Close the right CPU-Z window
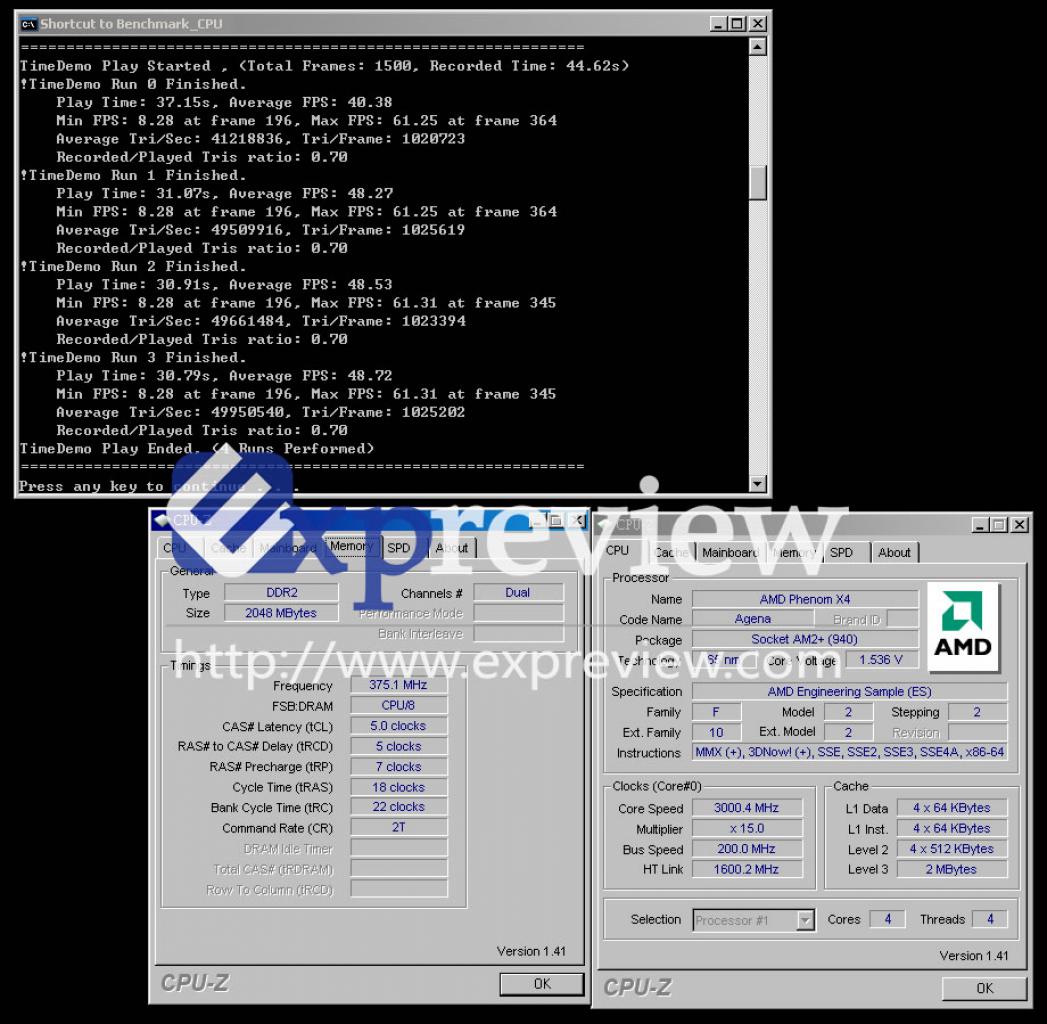The image size is (1047, 1024). click(x=1019, y=525)
